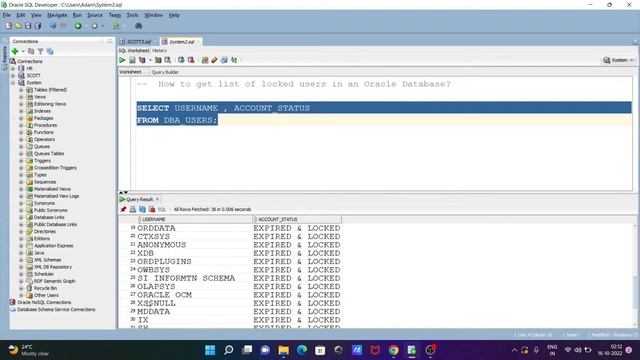
Task: Click the SQL label in Query Result toolbar
Action: point(162,209)
